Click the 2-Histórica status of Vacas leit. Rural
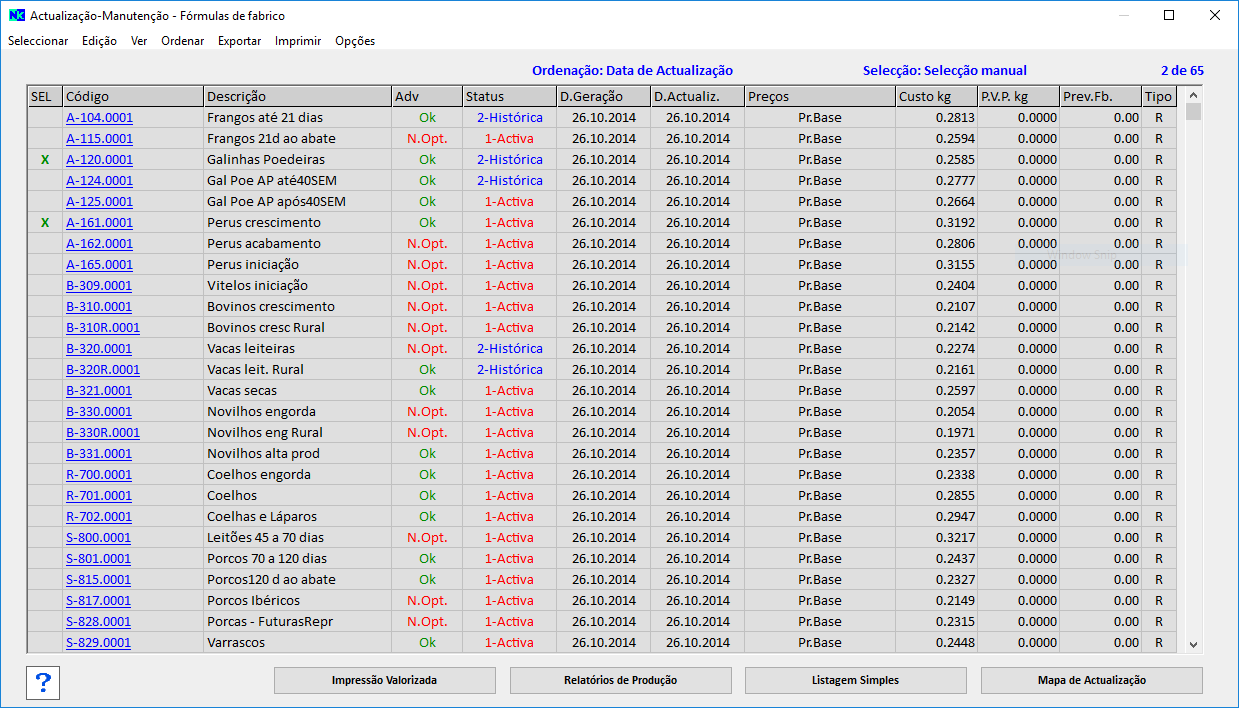This screenshot has width=1239, height=708. (509, 370)
